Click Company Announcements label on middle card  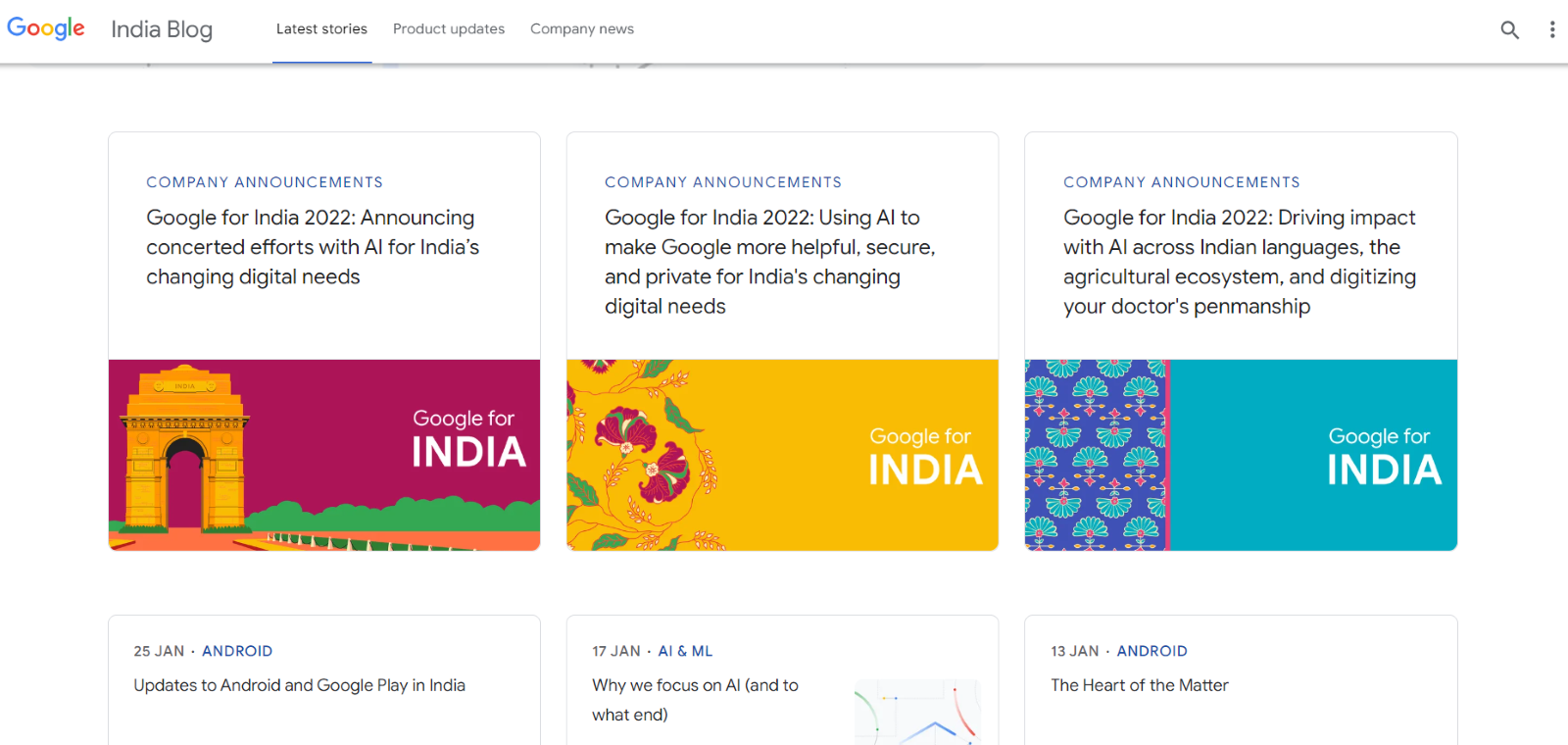723,182
